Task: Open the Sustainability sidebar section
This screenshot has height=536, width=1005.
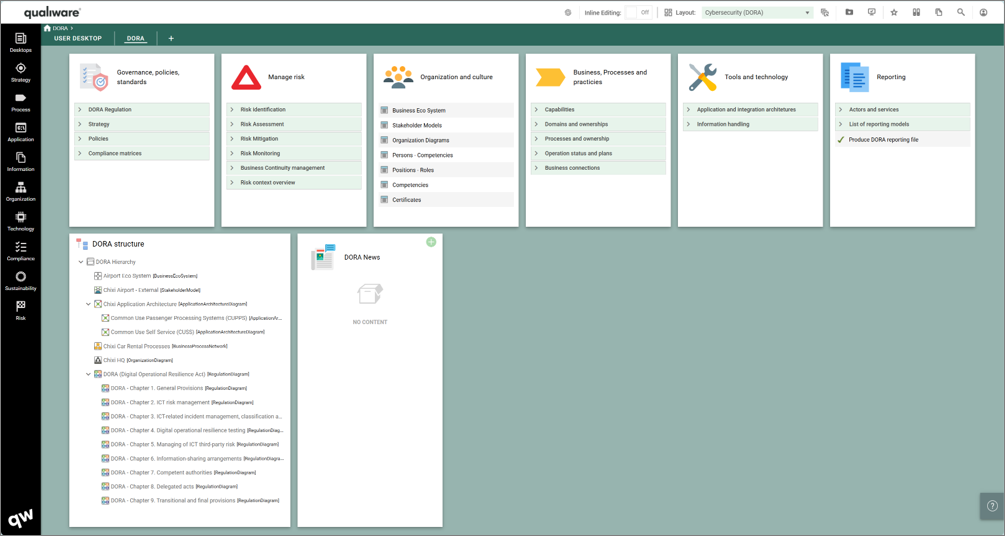Action: (x=21, y=281)
